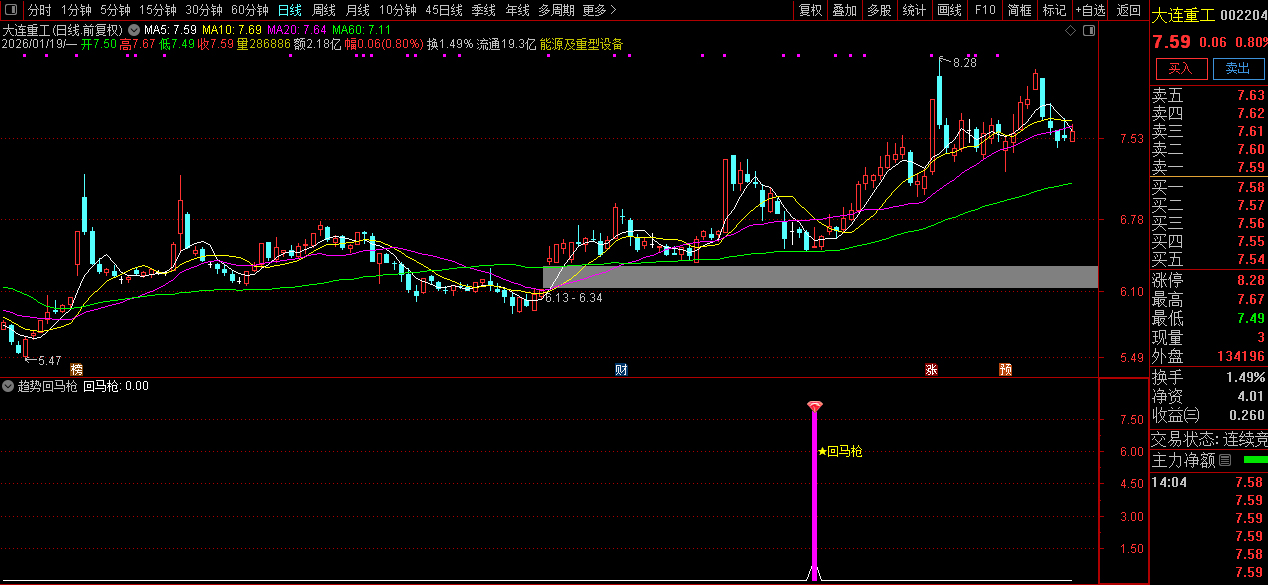1268x585 pixels.
Task: Click the green 主力净额 bar indicator
Action: tap(1254, 460)
